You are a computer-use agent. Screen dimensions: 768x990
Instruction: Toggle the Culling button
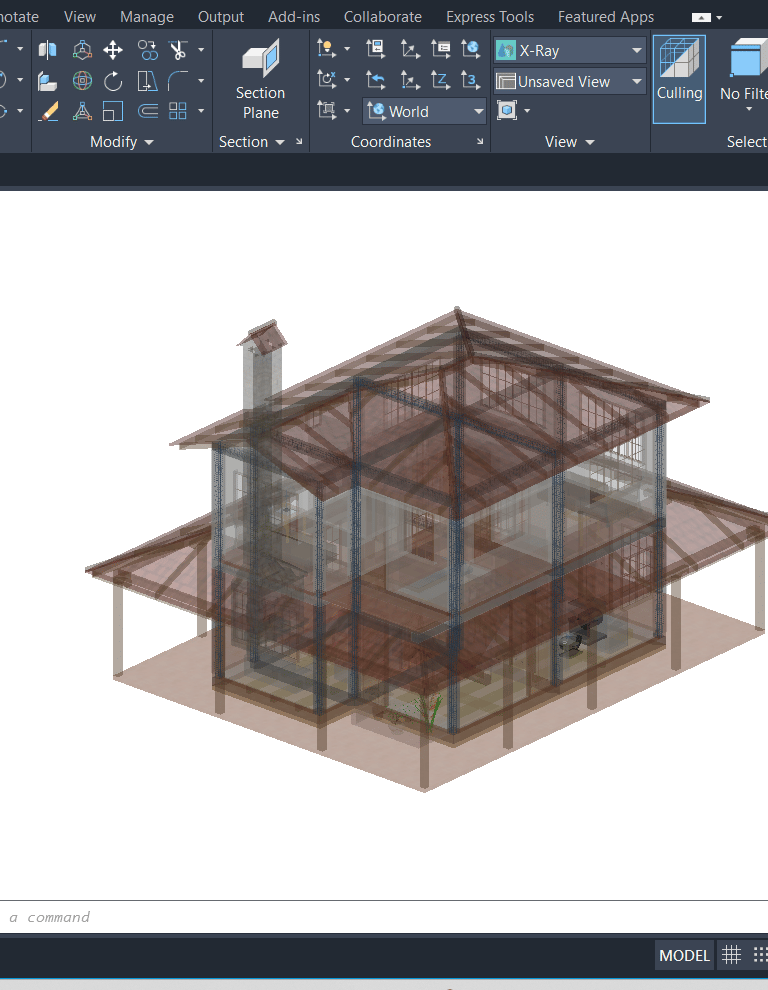(679, 79)
